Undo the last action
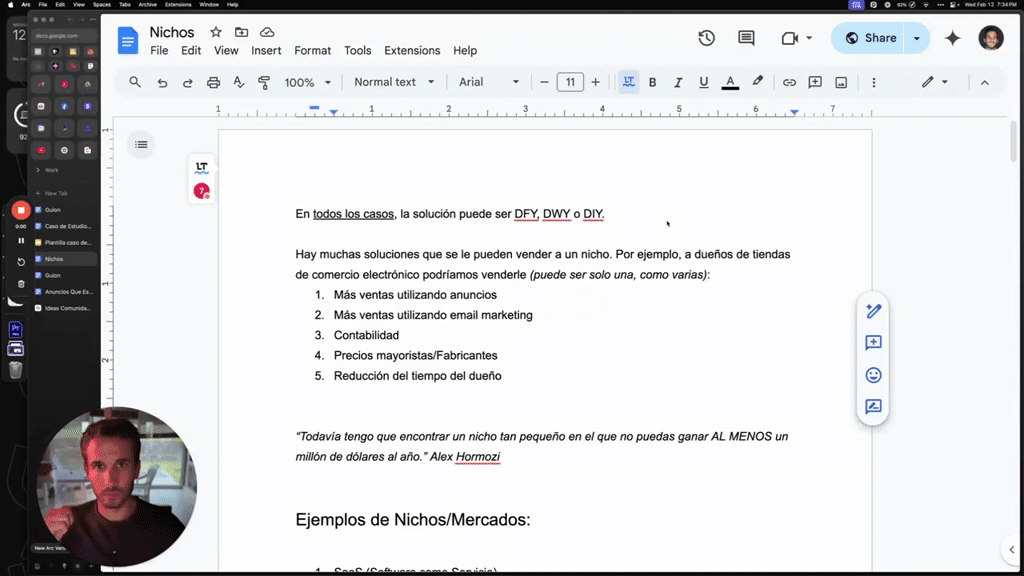1024x576 pixels. 162,82
